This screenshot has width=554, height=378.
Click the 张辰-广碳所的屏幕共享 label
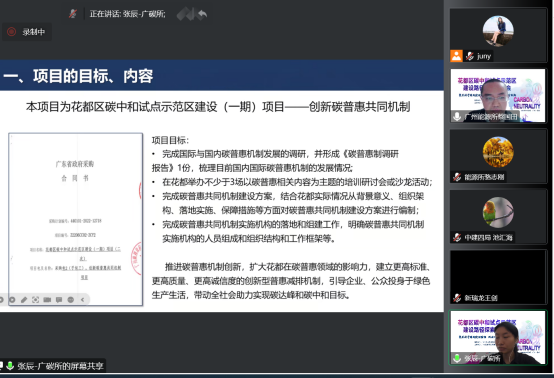pos(60,366)
